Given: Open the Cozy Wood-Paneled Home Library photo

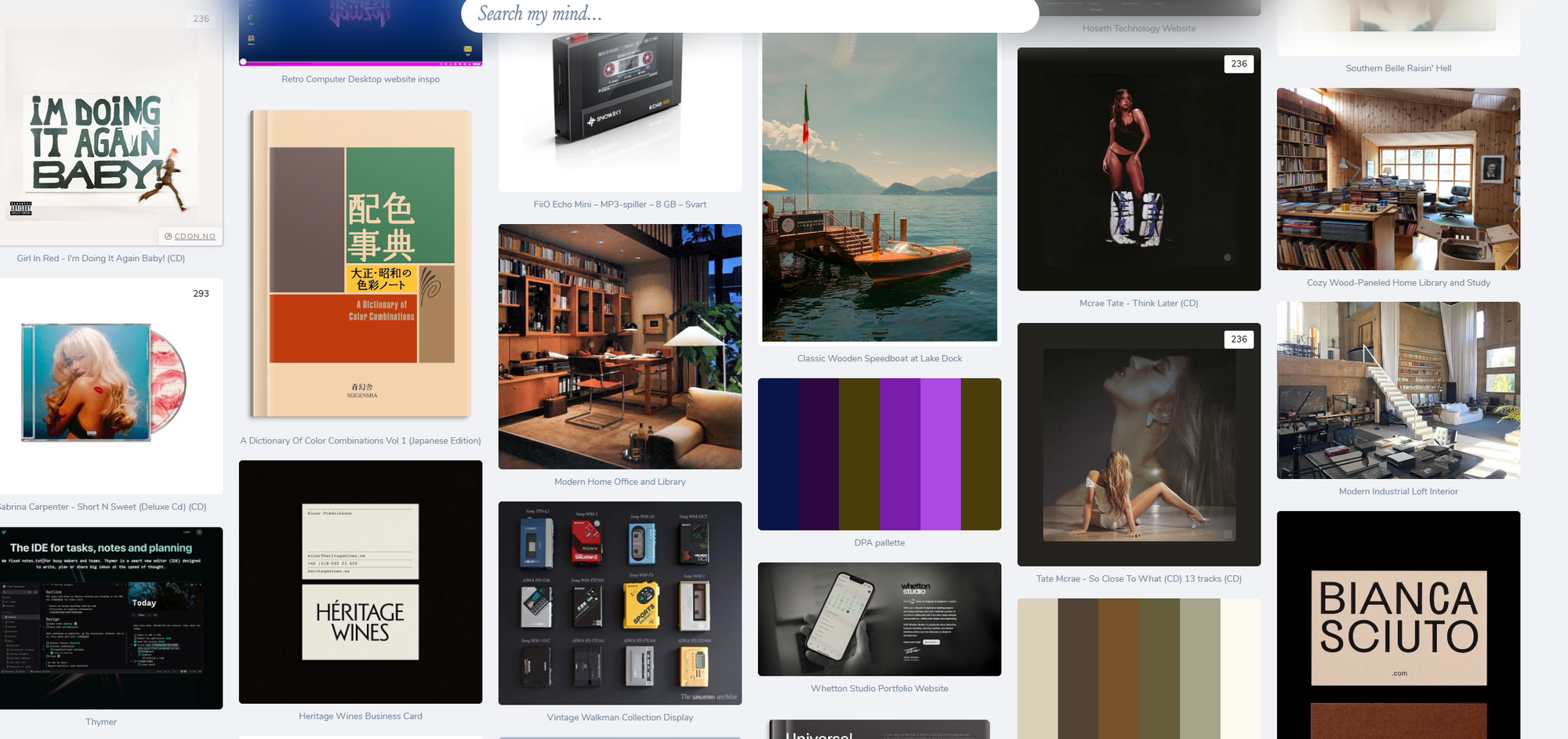Looking at the screenshot, I should (x=1398, y=179).
